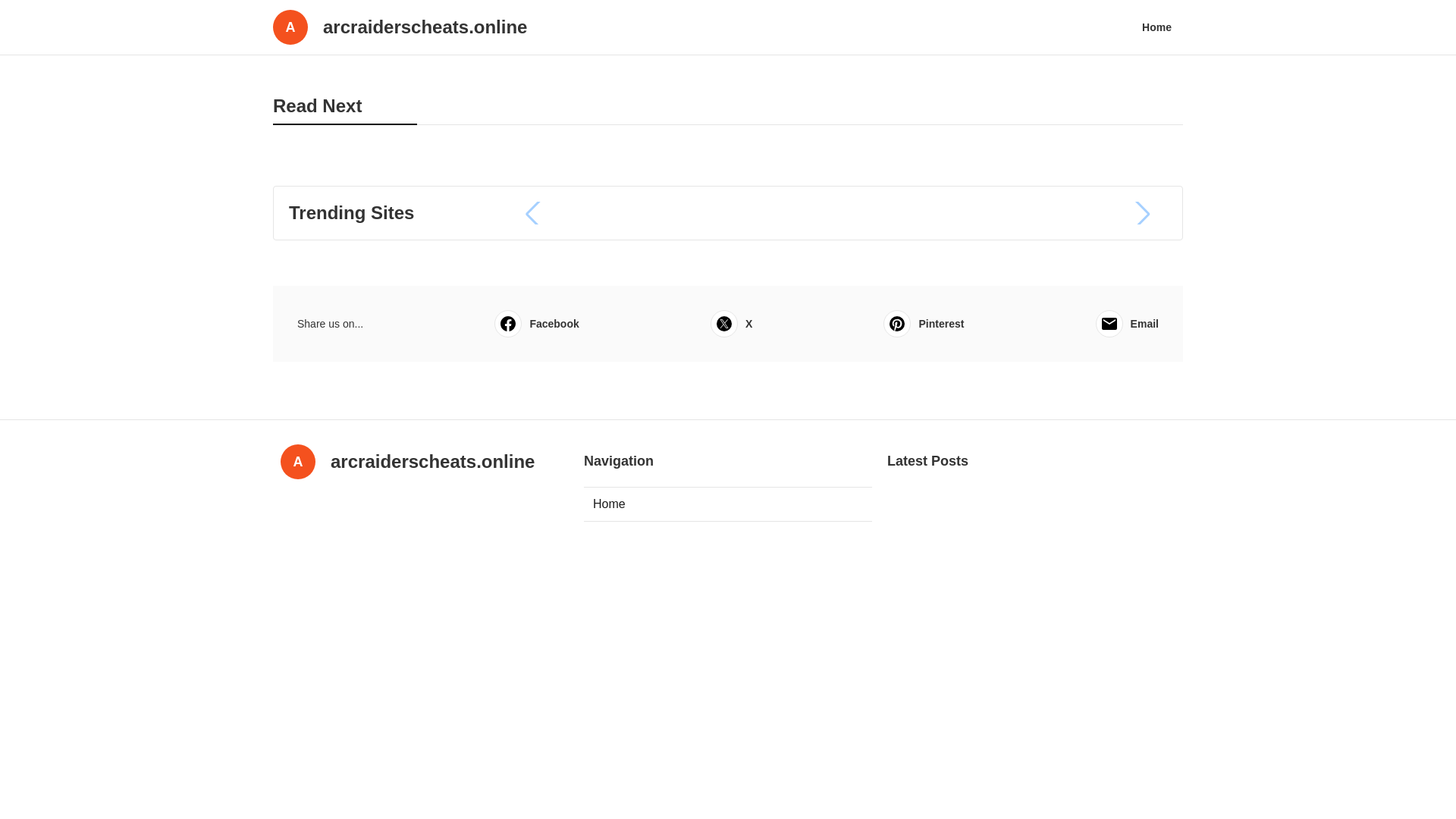Share via the Facebook text link
The height and width of the screenshot is (819, 1456).
point(554,324)
